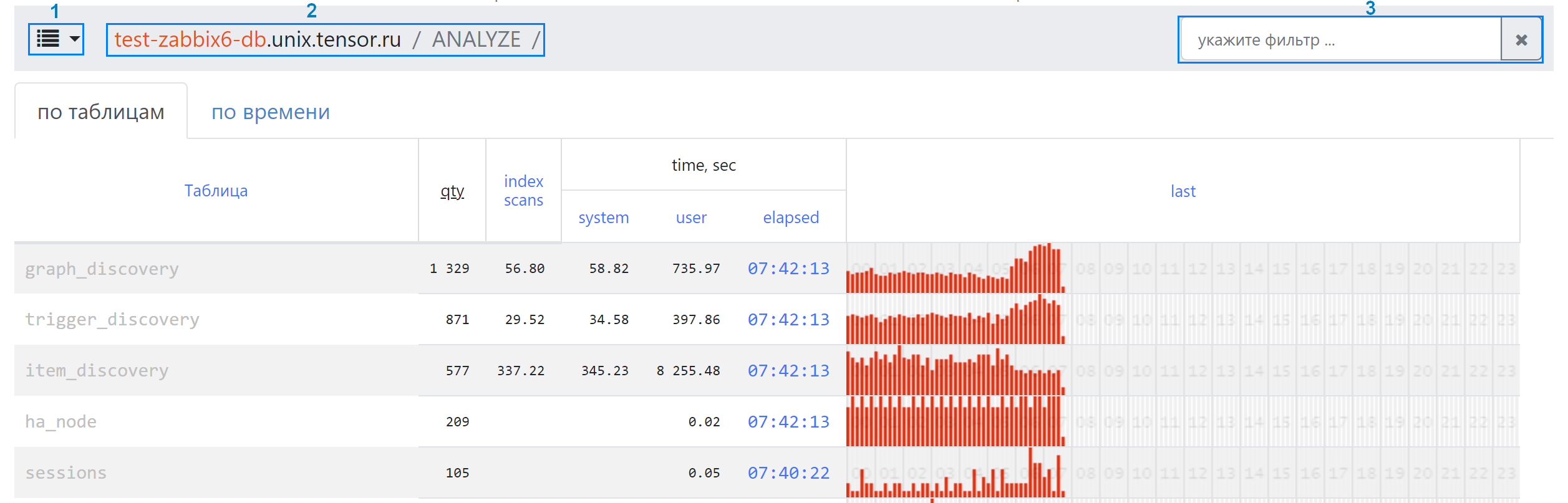Sort by elapsed time column
Image resolution: width=1568 pixels, height=503 pixels.
point(790,218)
